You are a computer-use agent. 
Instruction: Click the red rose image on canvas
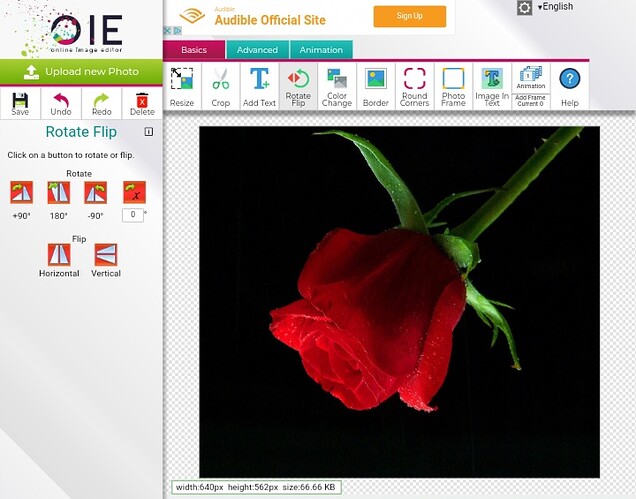point(399,302)
